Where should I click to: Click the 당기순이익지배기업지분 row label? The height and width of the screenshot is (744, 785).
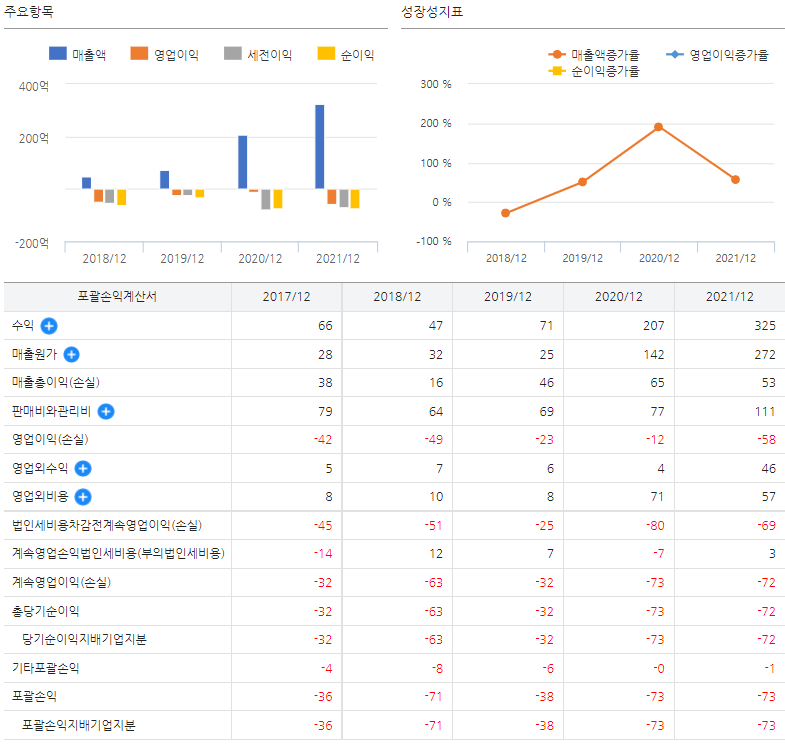click(x=84, y=639)
